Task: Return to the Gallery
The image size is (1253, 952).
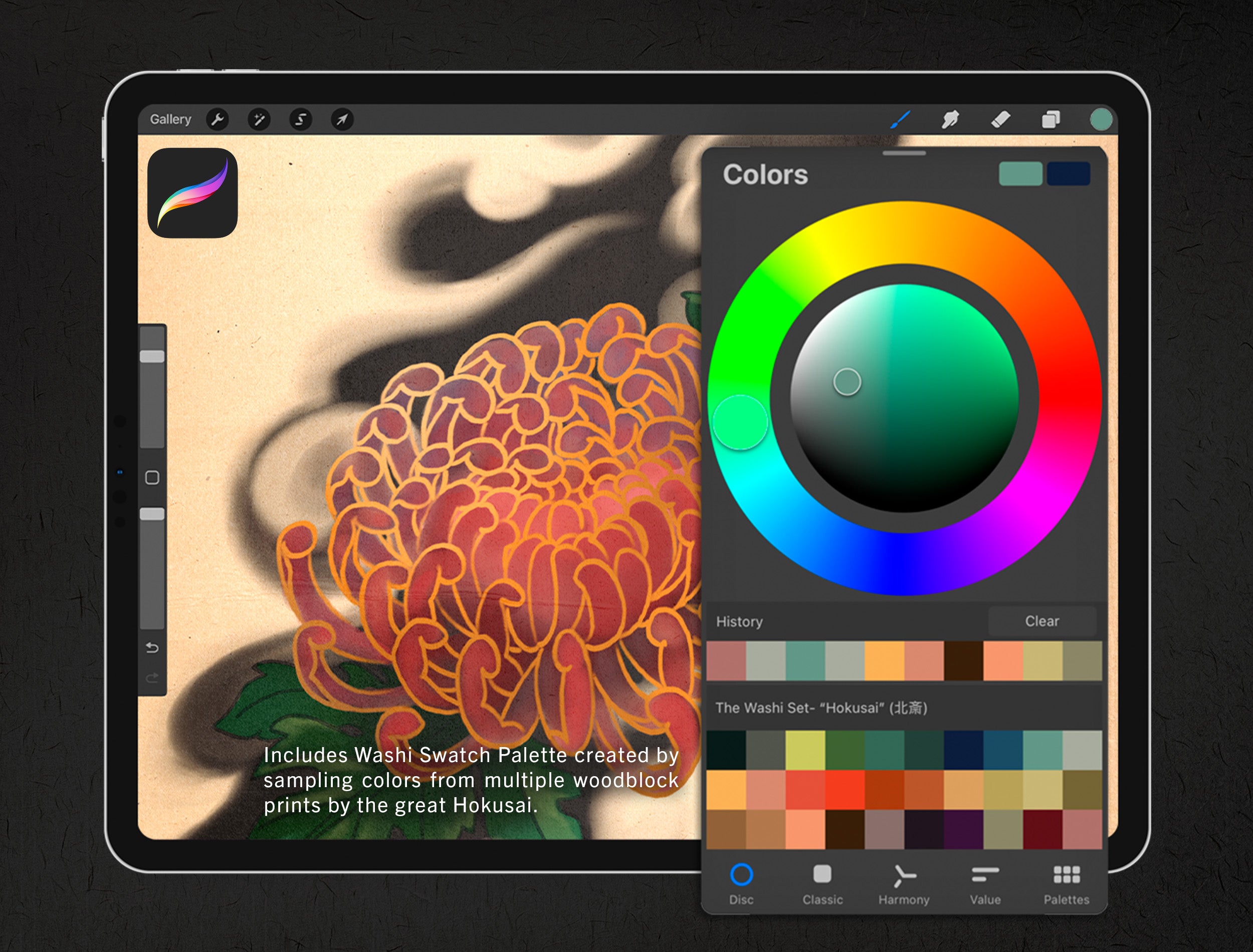Action: click(170, 120)
